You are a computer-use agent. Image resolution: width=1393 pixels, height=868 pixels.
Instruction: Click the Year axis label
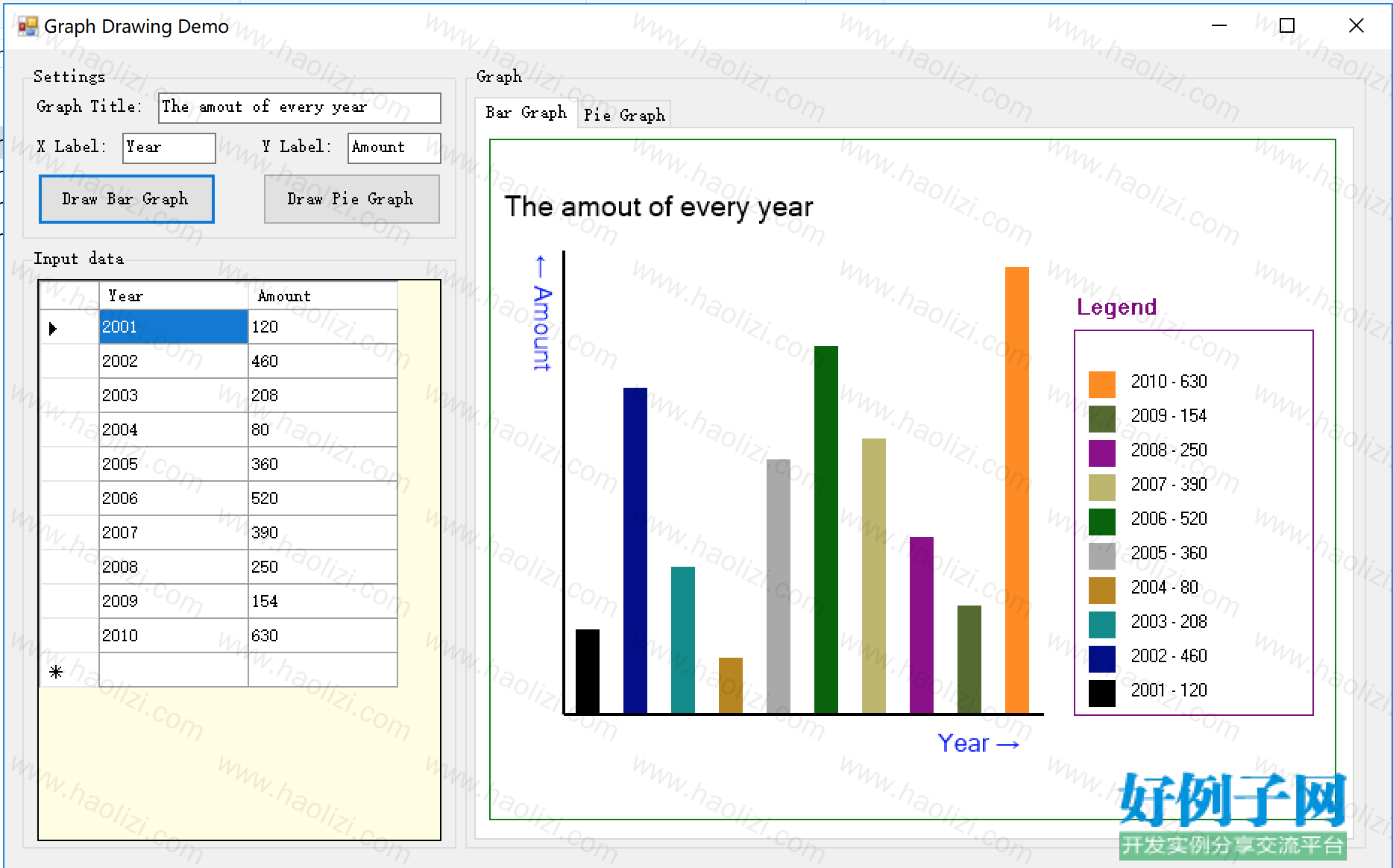coord(978,743)
